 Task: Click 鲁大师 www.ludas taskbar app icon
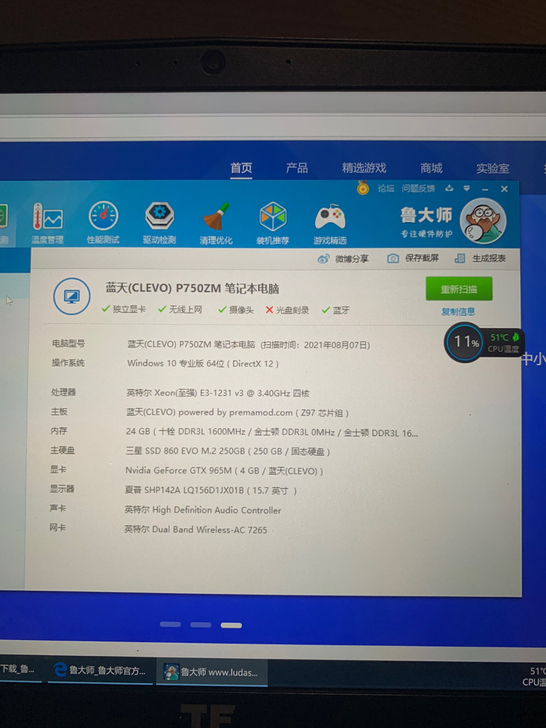(x=171, y=672)
